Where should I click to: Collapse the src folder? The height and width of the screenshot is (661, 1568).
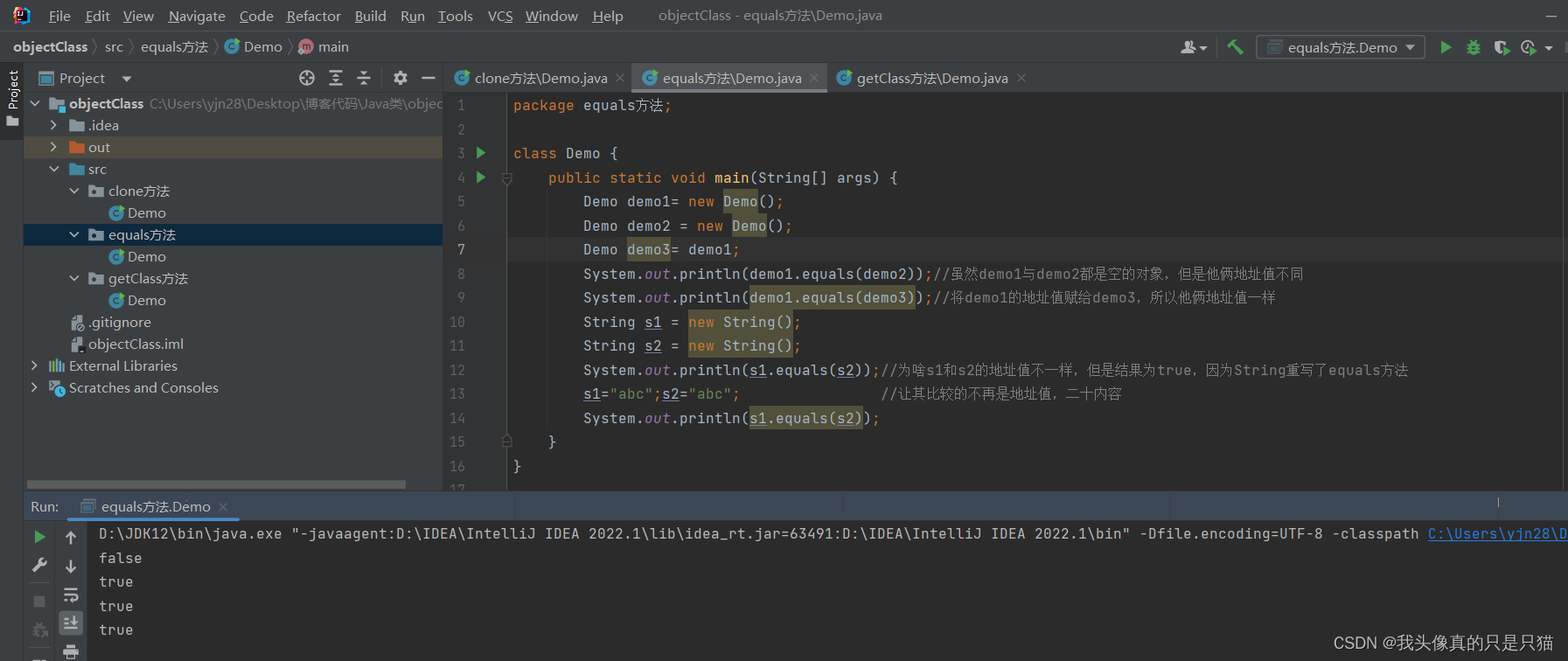(54, 169)
